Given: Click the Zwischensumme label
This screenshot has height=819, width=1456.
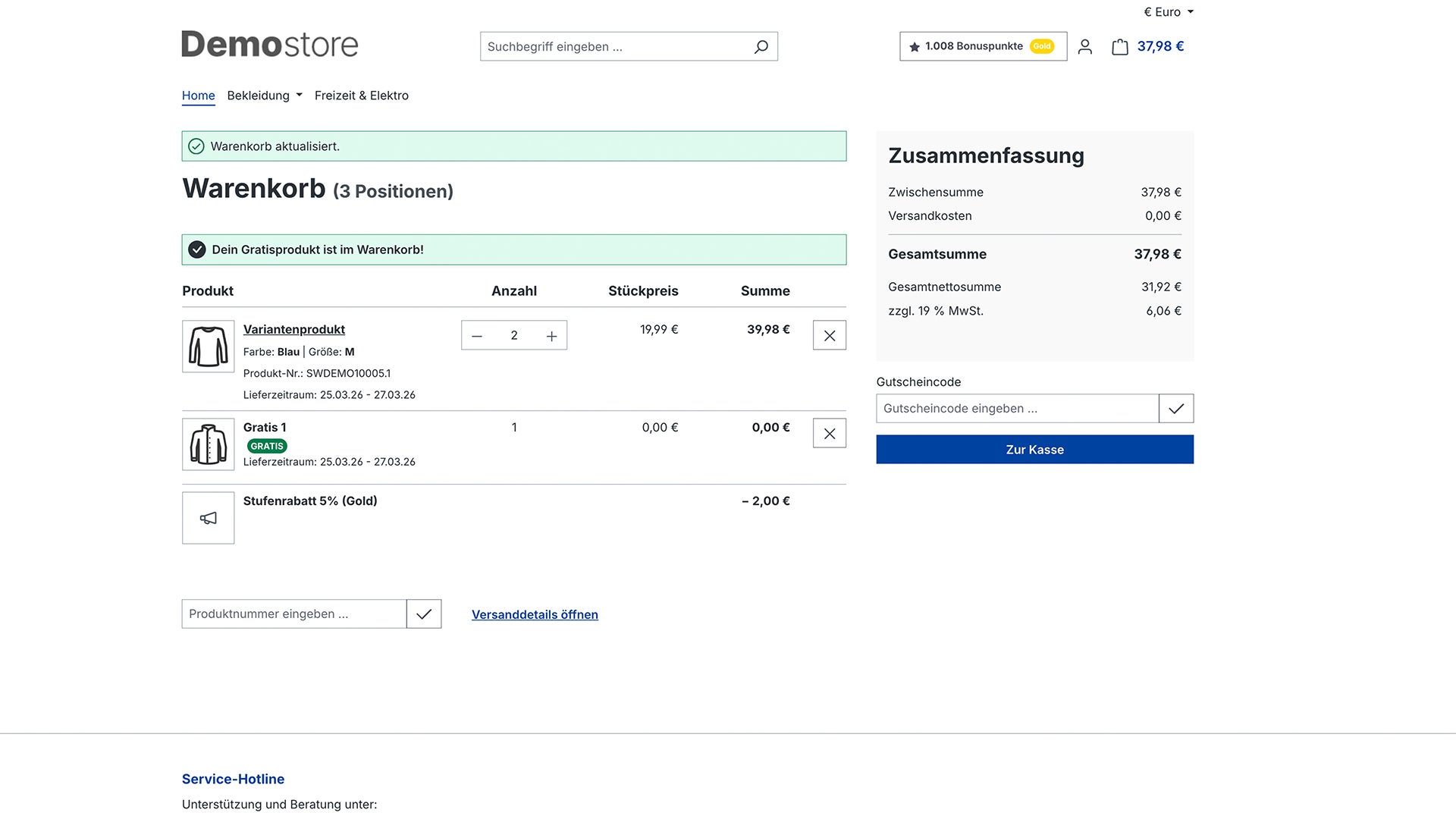Looking at the screenshot, I should pos(936,192).
